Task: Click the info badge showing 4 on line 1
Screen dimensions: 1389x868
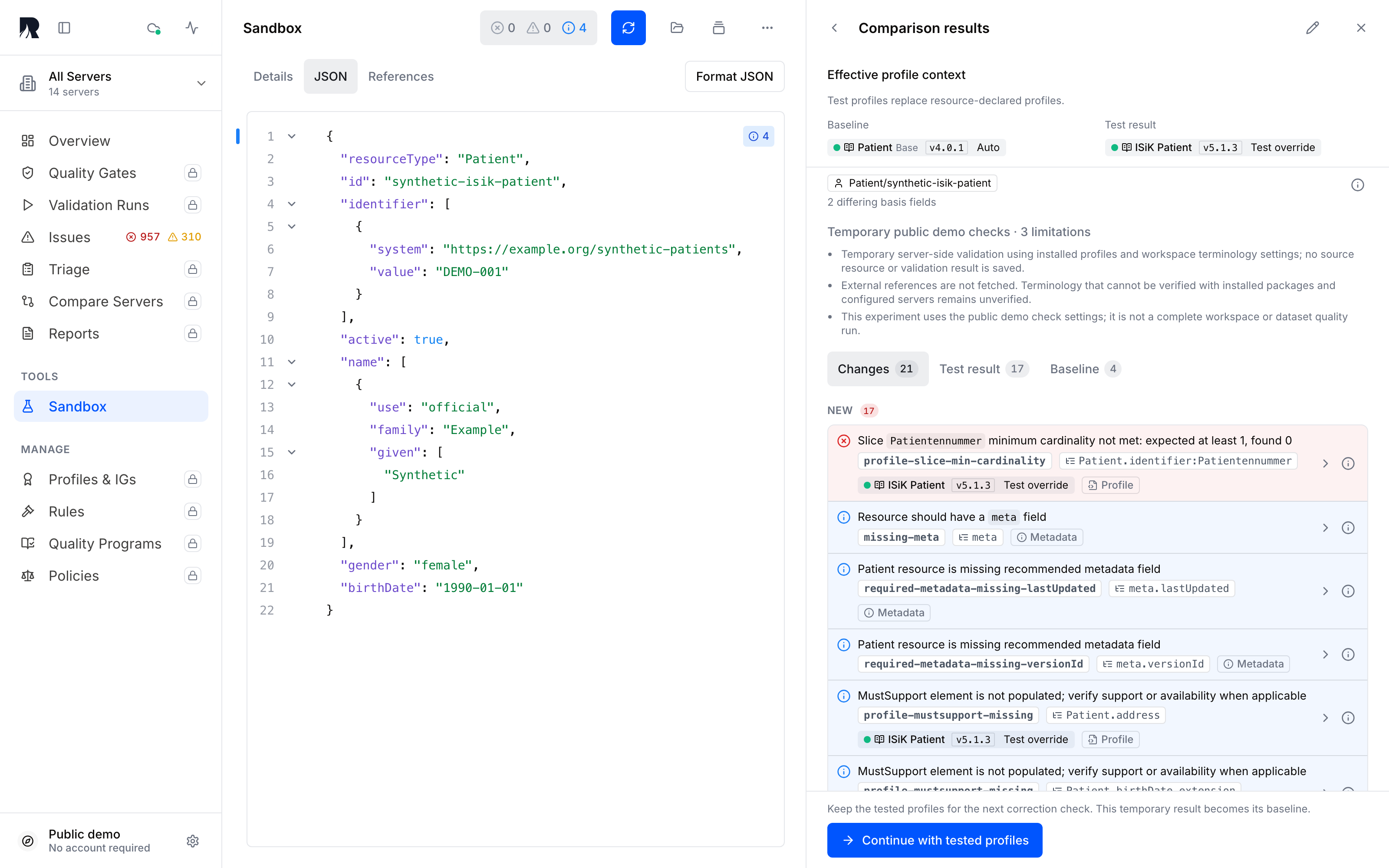Action: [x=758, y=136]
